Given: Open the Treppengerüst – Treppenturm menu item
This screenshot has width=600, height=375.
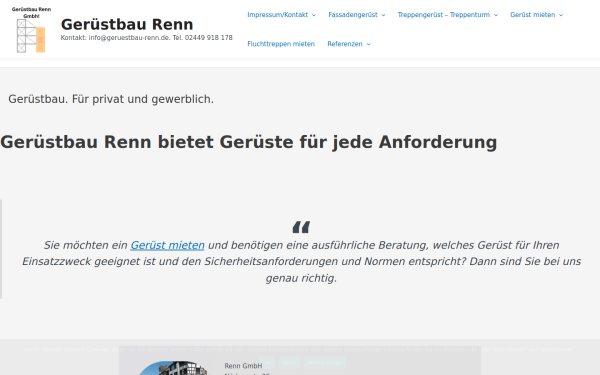Looking at the screenshot, I should (443, 15).
